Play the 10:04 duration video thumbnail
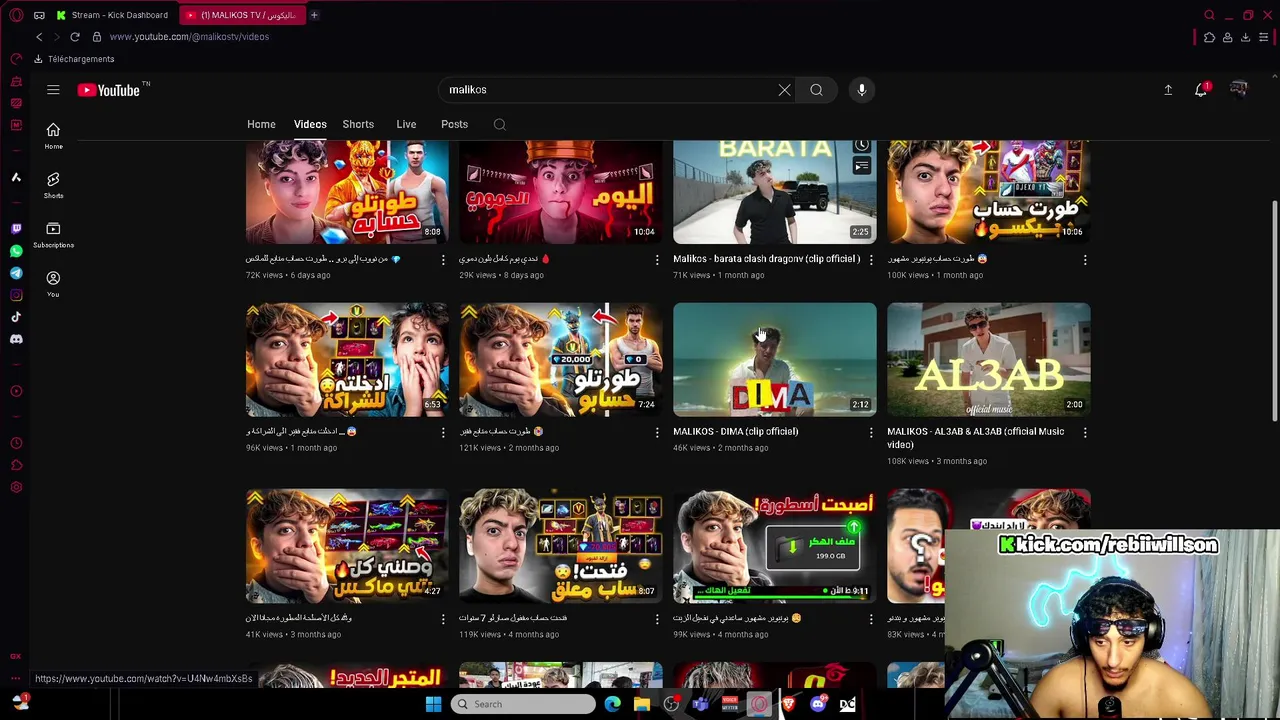The width and height of the screenshot is (1280, 720). 561,192
